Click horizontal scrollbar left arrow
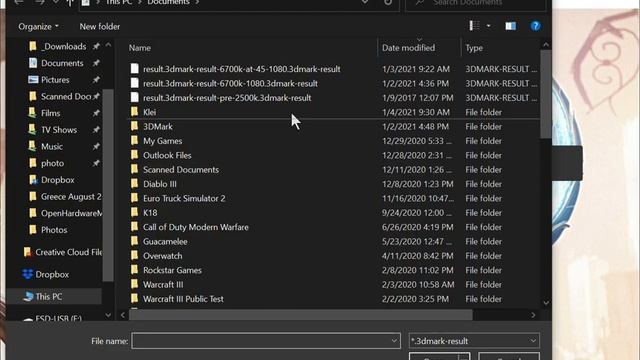 click(123, 315)
